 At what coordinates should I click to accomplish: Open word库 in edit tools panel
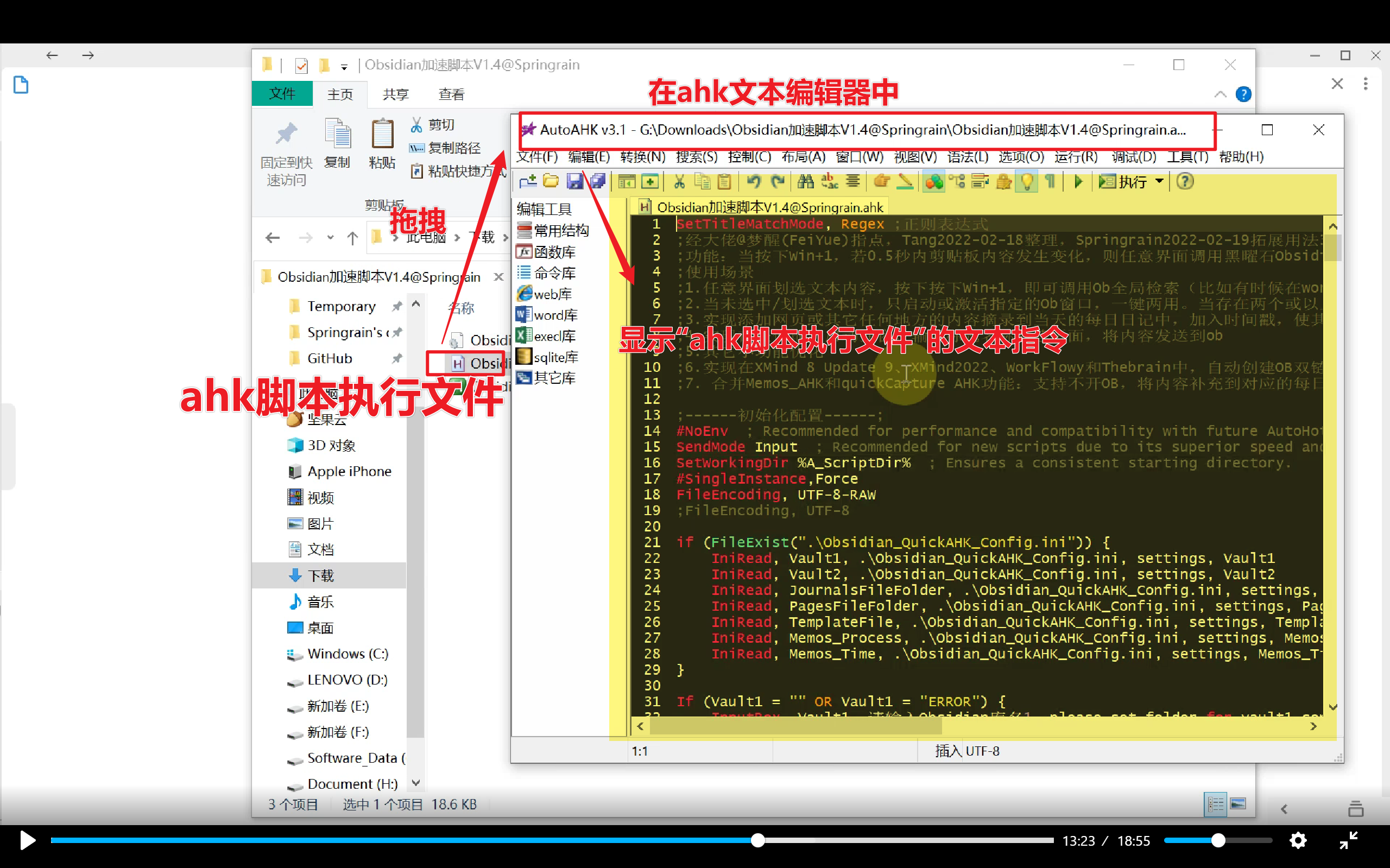pos(547,315)
